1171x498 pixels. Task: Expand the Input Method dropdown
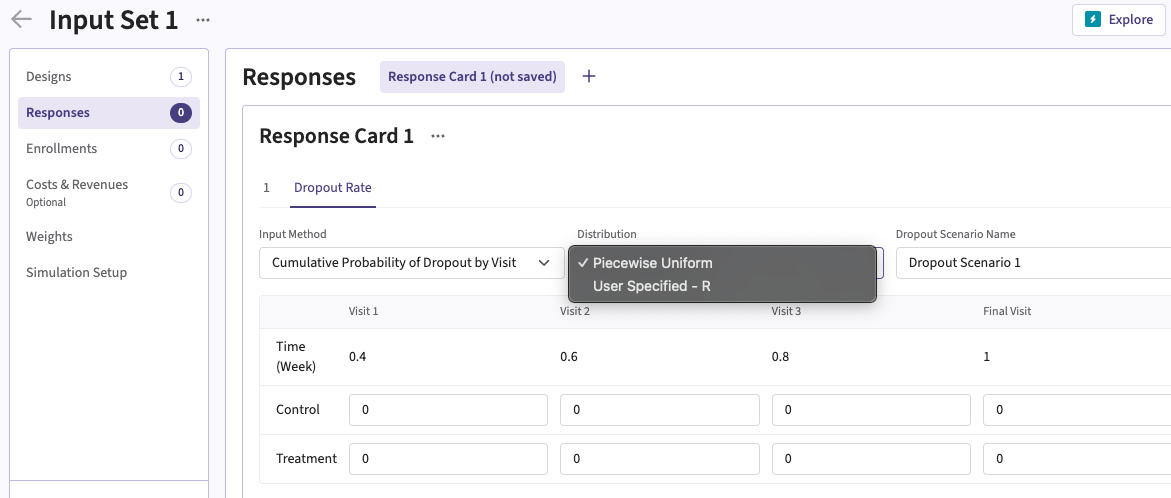coord(411,263)
